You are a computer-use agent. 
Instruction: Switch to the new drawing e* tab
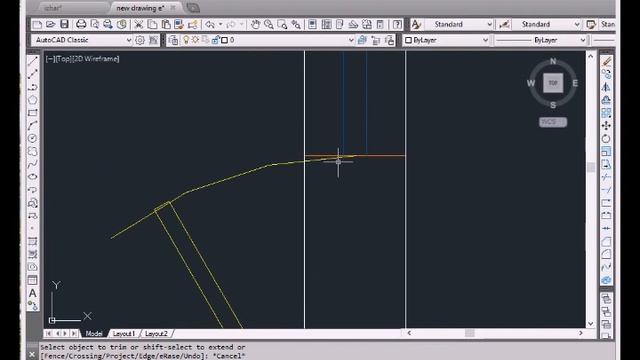point(140,8)
